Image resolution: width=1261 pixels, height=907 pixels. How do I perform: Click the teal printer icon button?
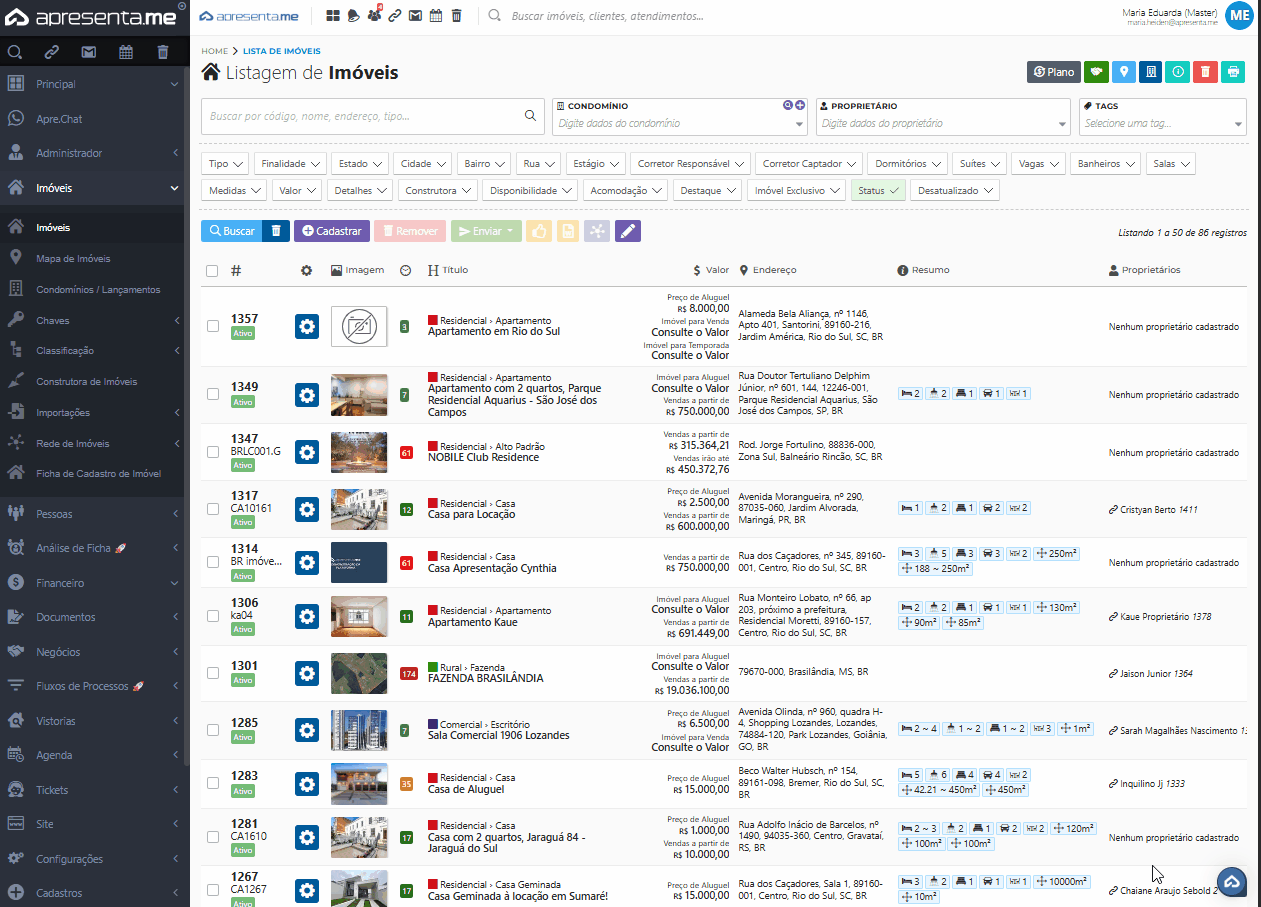pos(1233,72)
